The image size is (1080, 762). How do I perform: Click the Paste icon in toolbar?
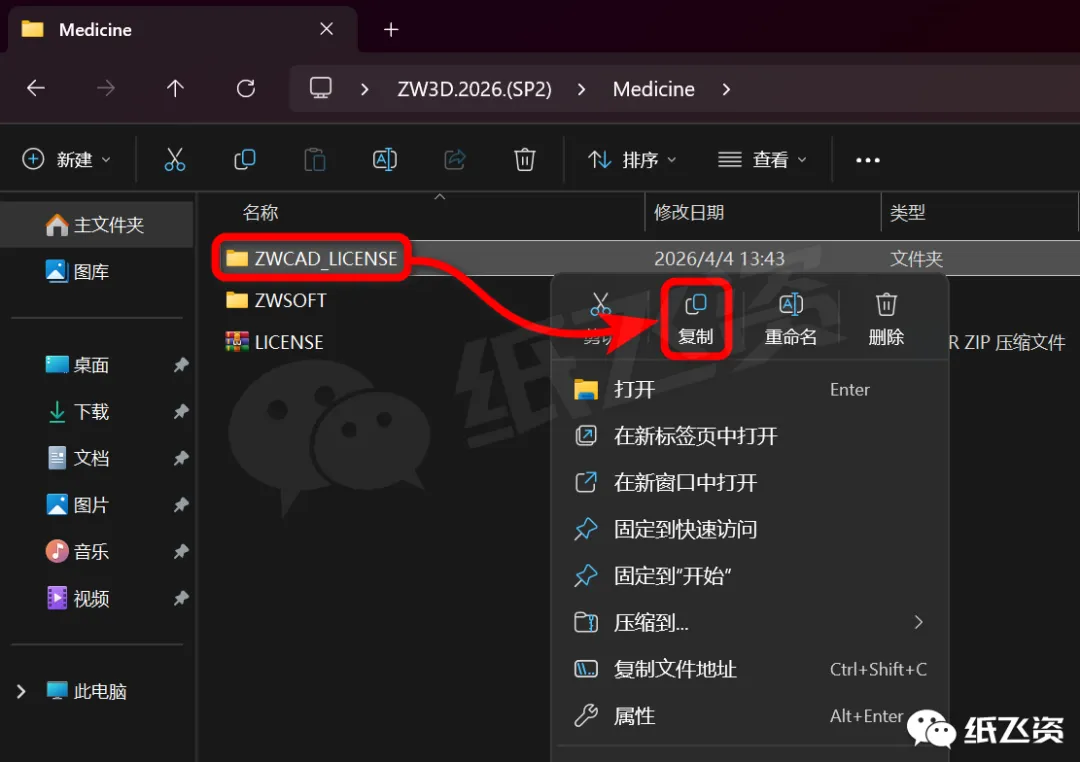(315, 160)
